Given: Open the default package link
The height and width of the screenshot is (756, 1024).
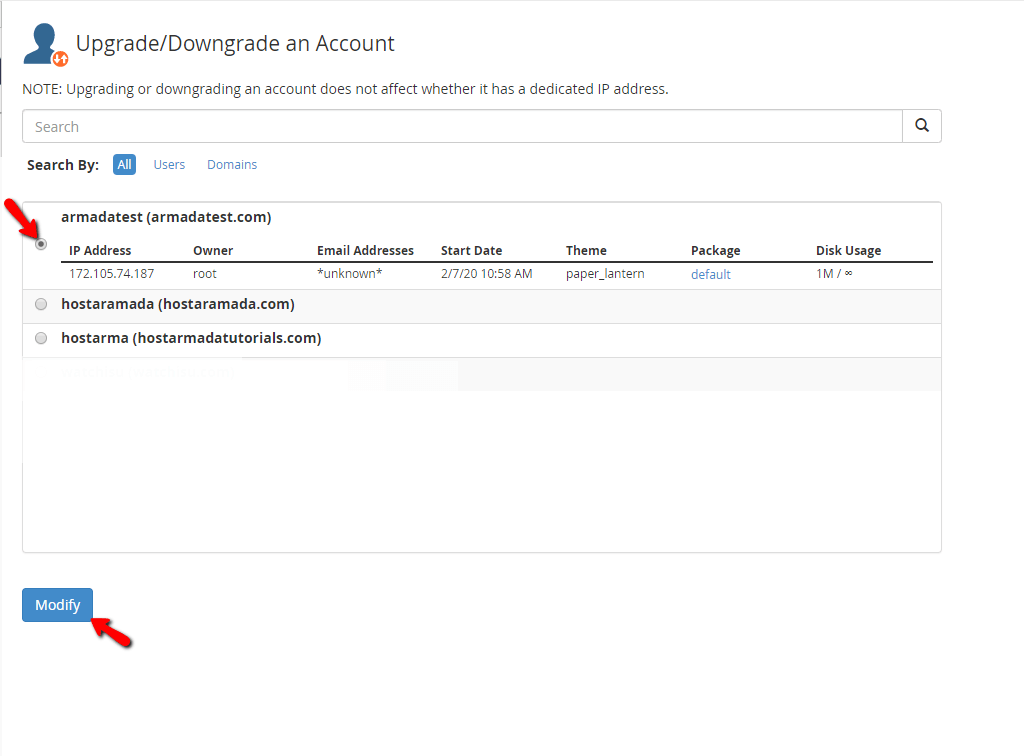Looking at the screenshot, I should point(710,274).
